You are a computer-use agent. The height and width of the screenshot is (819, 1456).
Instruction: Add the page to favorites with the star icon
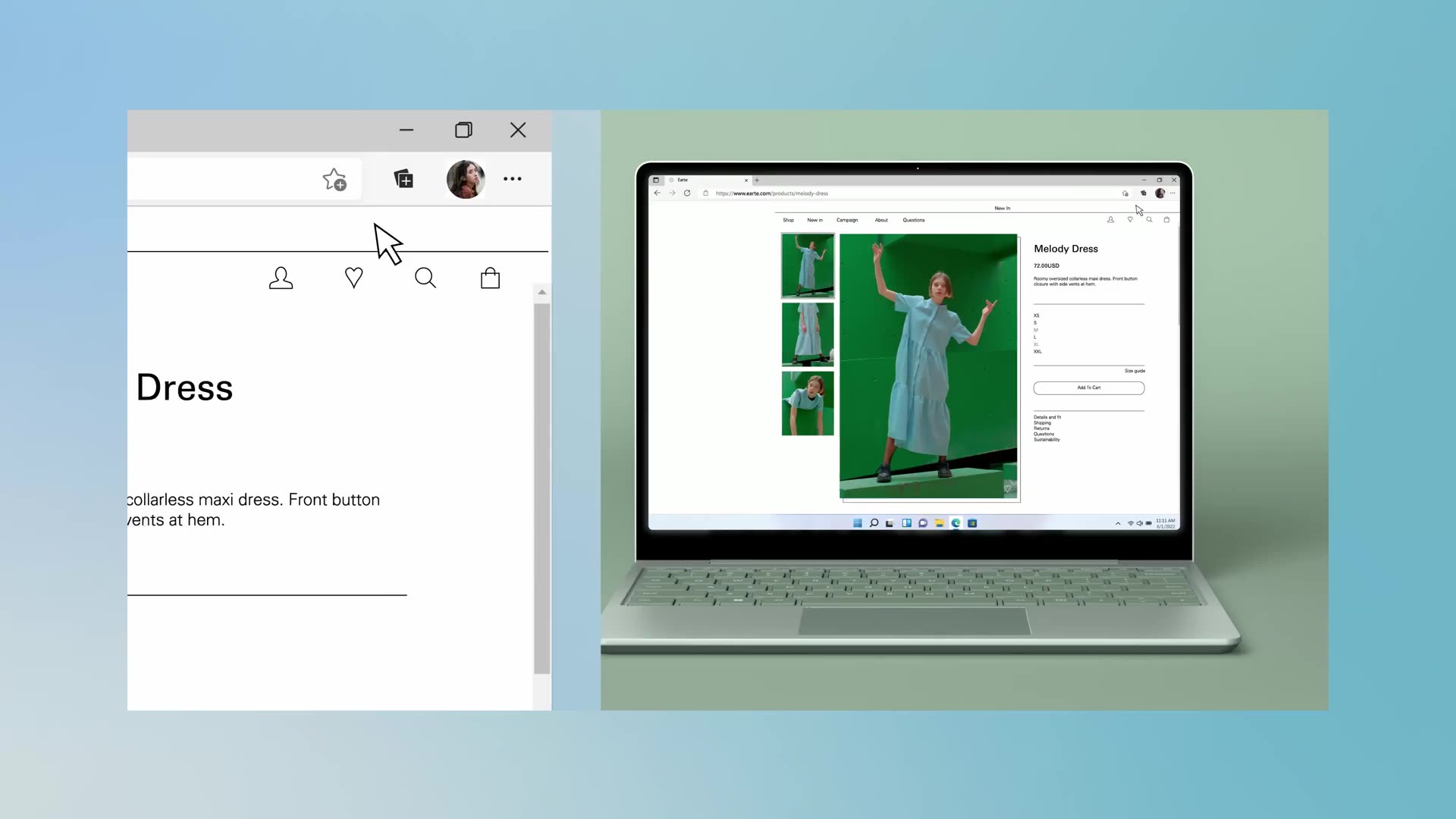click(334, 179)
